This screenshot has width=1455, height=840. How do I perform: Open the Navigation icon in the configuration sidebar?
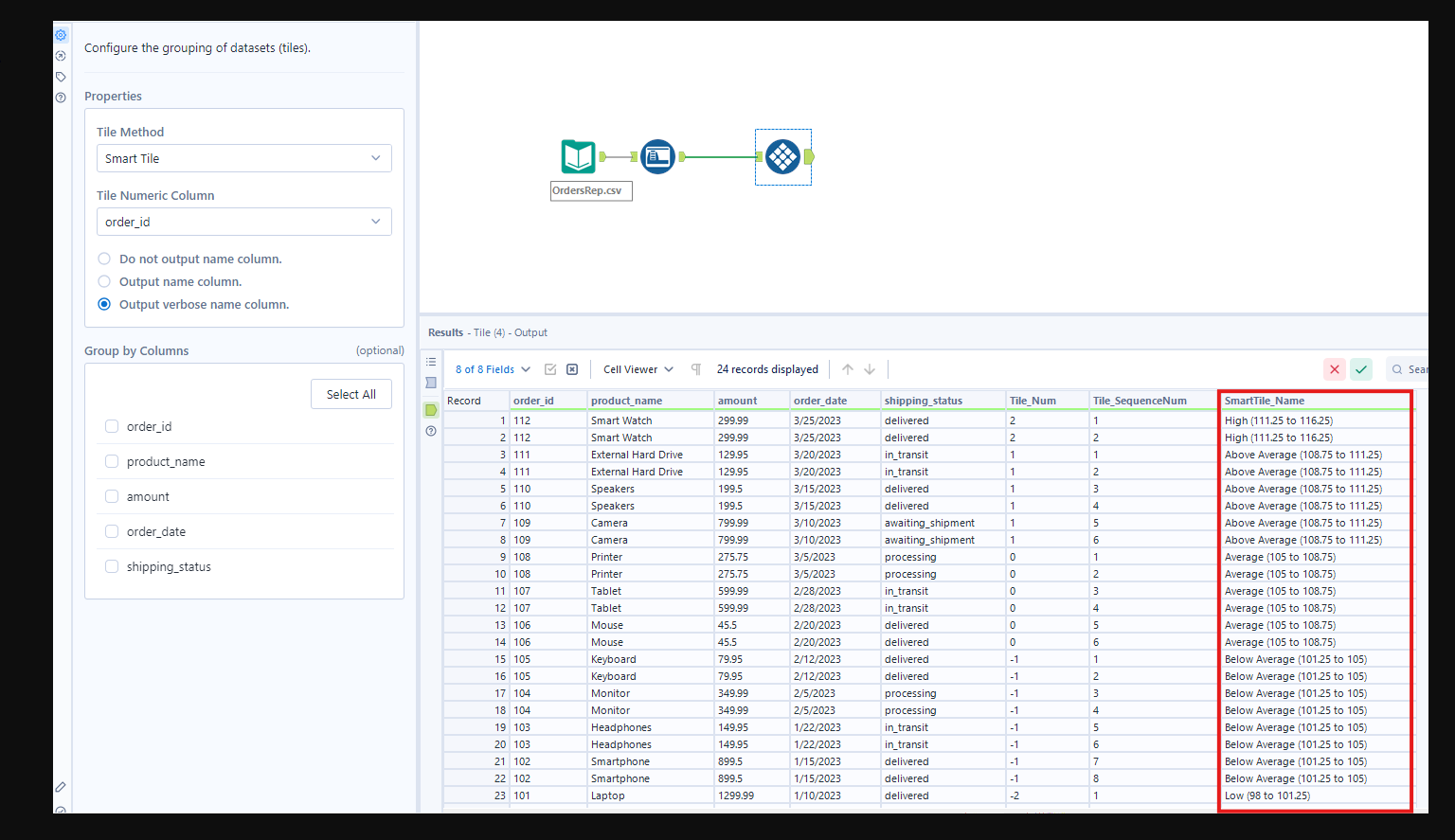[61, 56]
